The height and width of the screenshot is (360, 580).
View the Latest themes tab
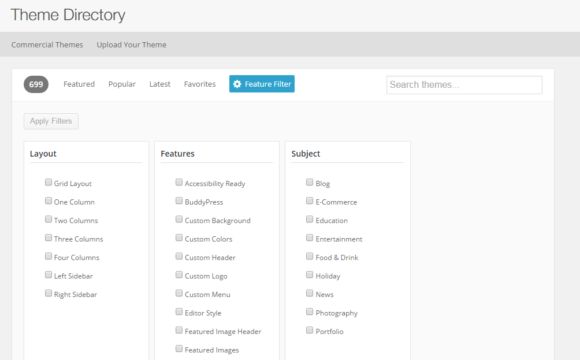click(160, 84)
